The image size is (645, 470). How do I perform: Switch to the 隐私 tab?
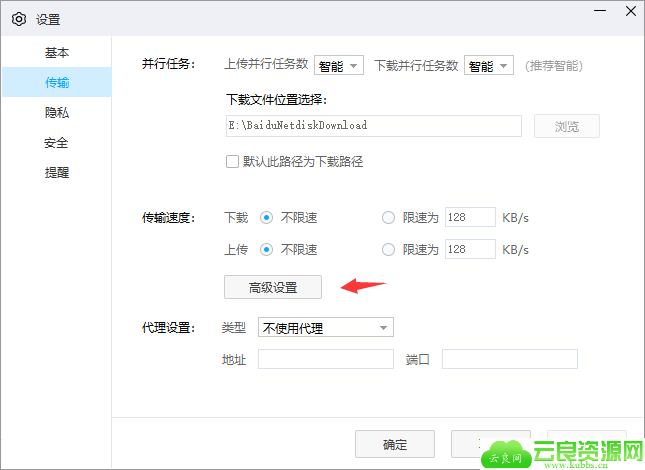(57, 112)
